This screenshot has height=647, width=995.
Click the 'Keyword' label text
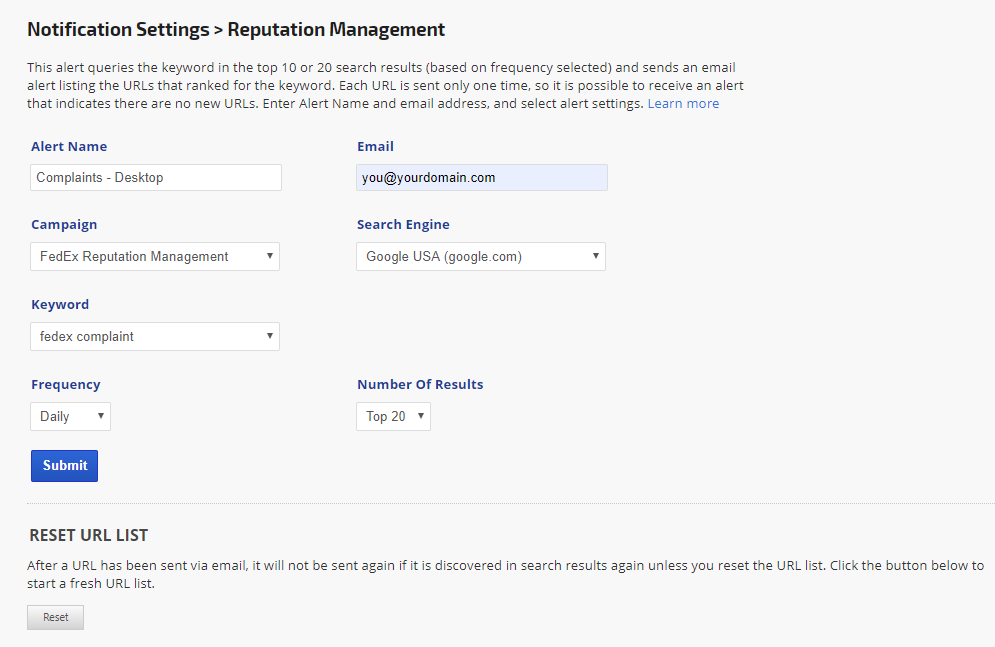(60, 305)
